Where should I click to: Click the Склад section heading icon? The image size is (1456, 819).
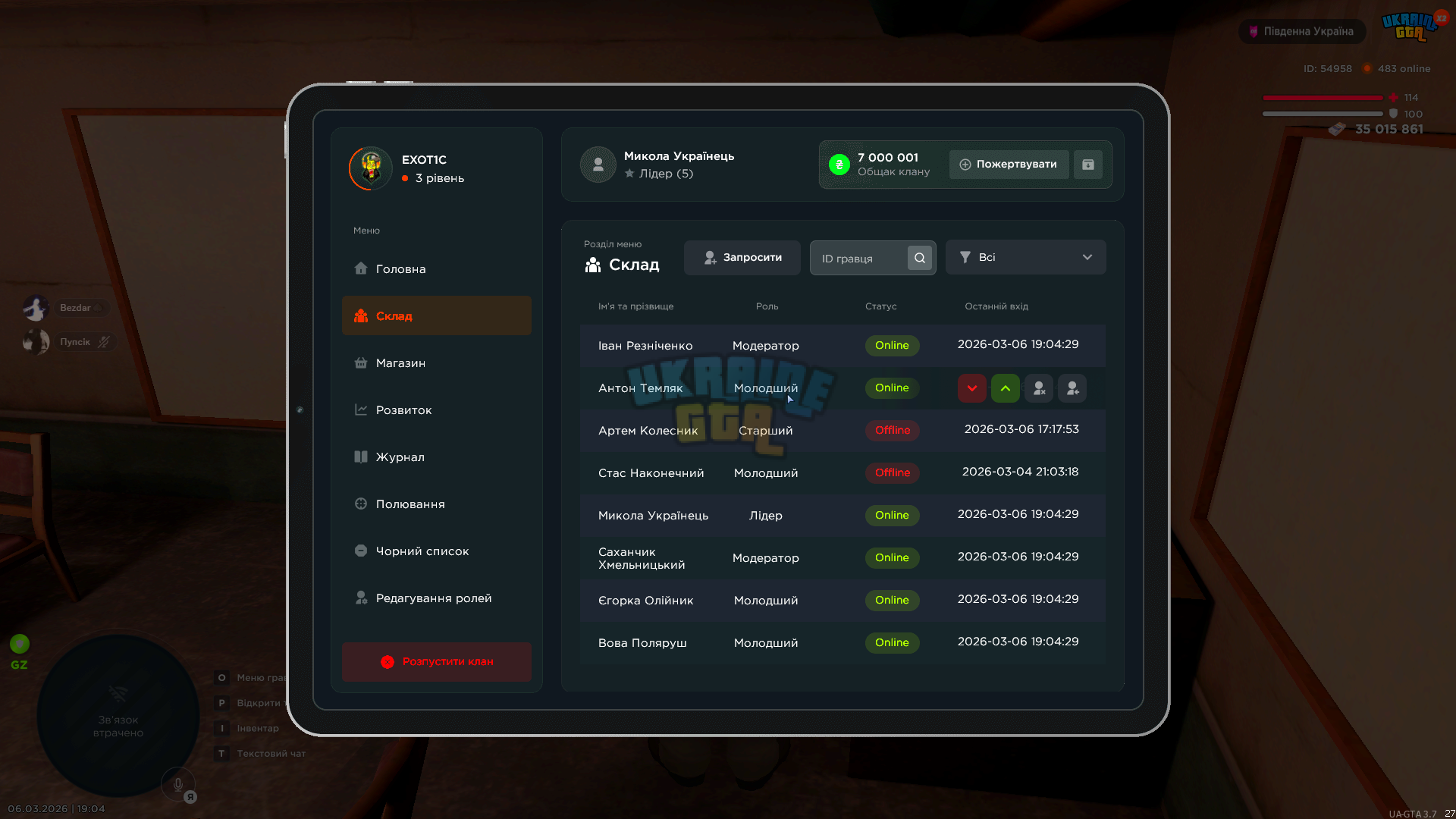click(593, 265)
